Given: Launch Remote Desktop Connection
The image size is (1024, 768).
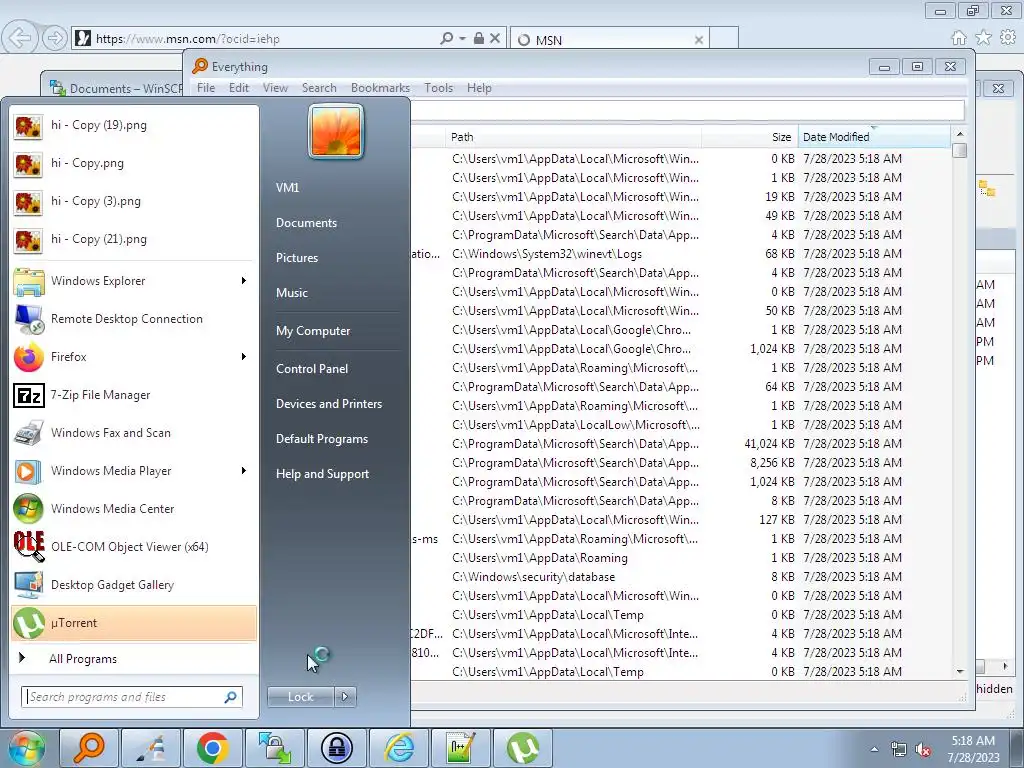Looking at the screenshot, I should (134, 319).
